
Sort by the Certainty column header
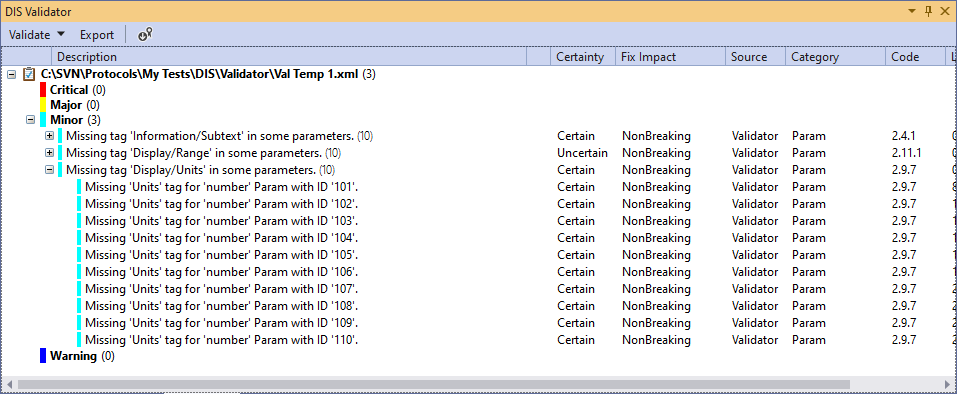(580, 57)
